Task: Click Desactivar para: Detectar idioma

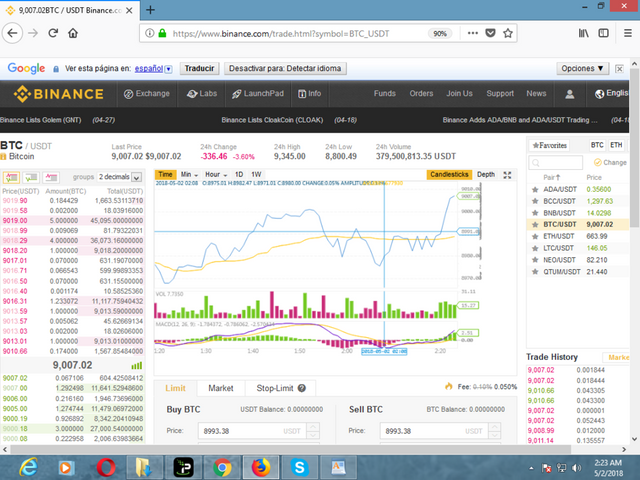Action: coord(285,69)
